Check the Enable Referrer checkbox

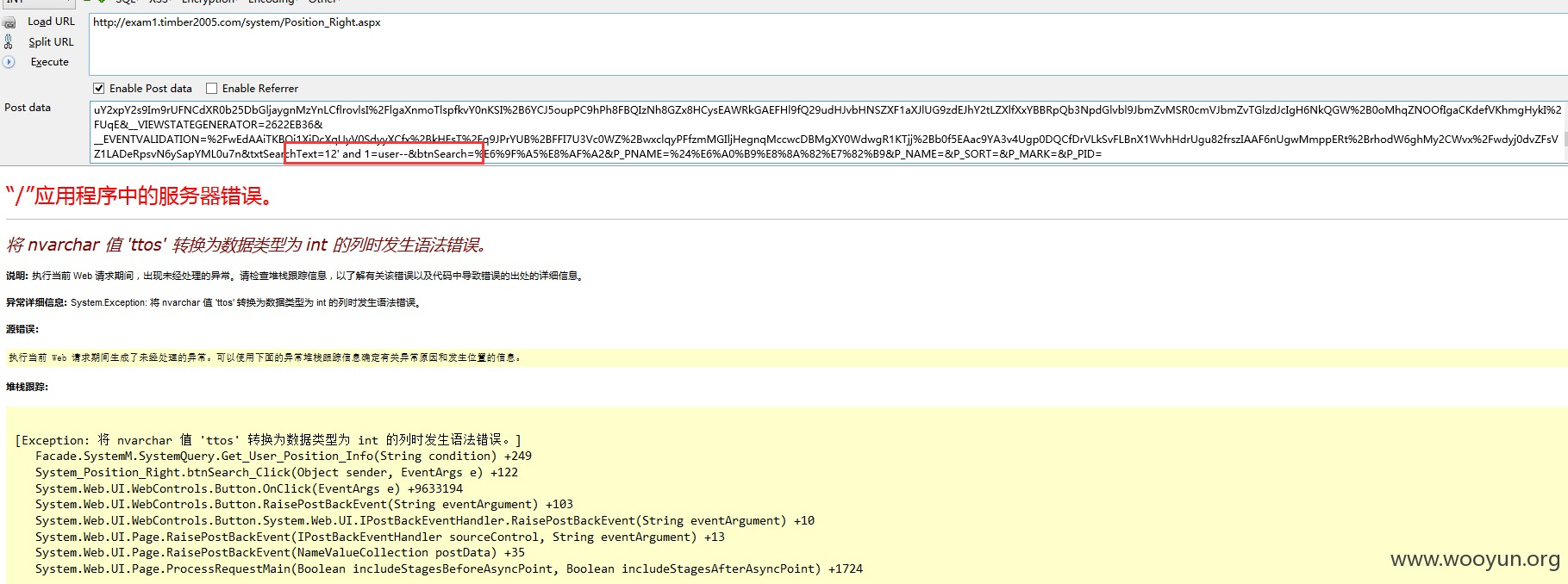[211, 88]
